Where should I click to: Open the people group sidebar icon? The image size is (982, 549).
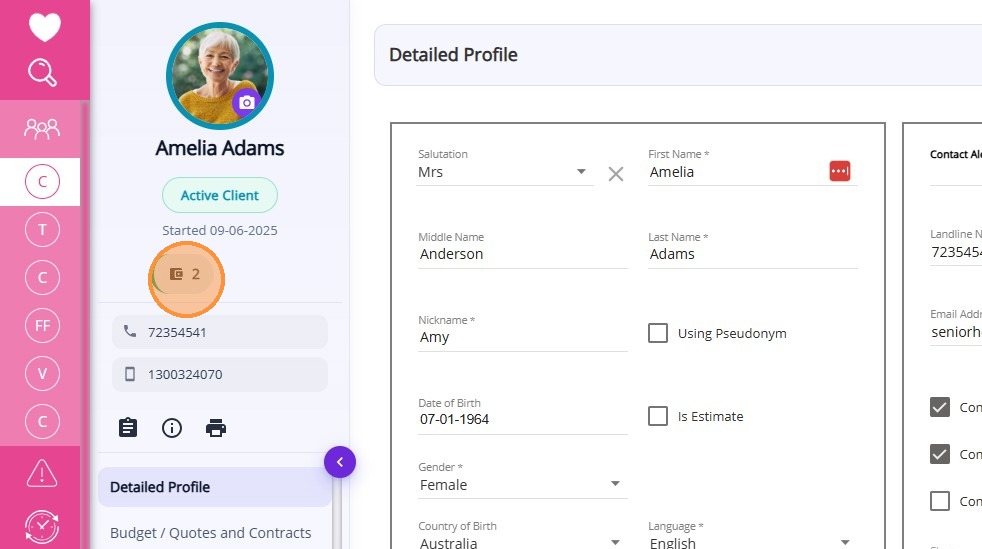(x=42, y=128)
